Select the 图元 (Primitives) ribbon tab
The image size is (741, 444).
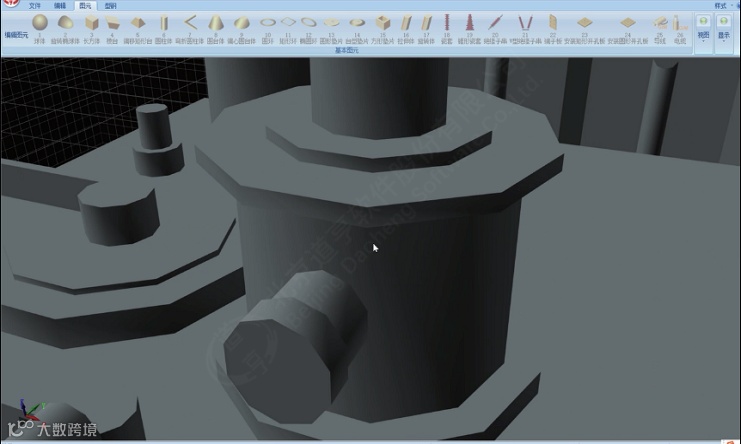pos(86,6)
